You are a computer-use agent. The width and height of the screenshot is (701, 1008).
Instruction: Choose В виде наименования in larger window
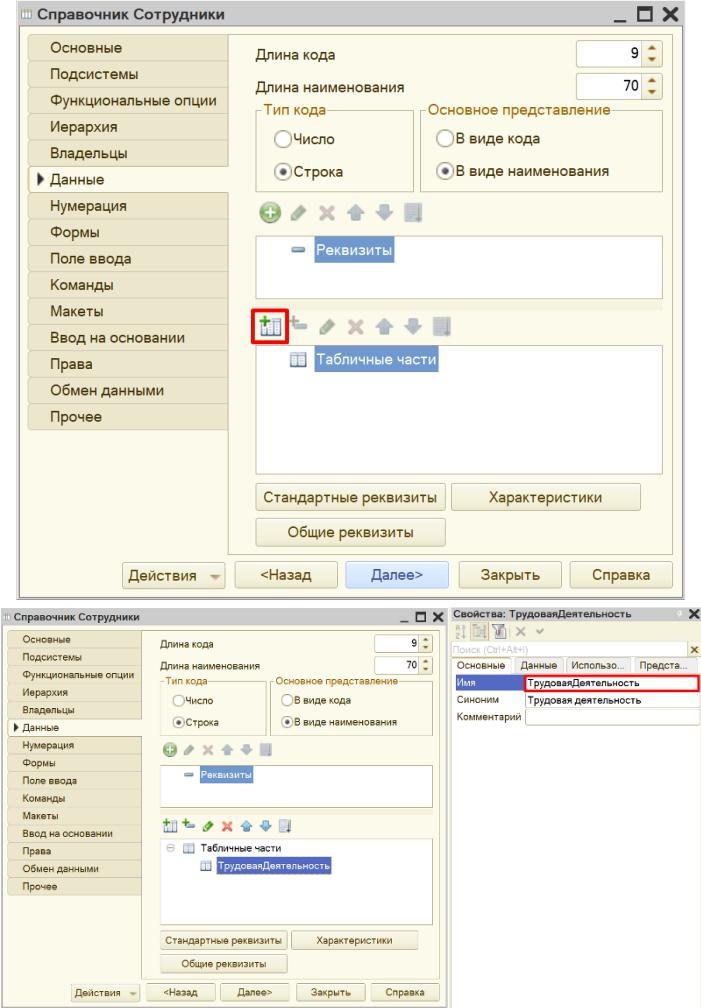click(445, 171)
